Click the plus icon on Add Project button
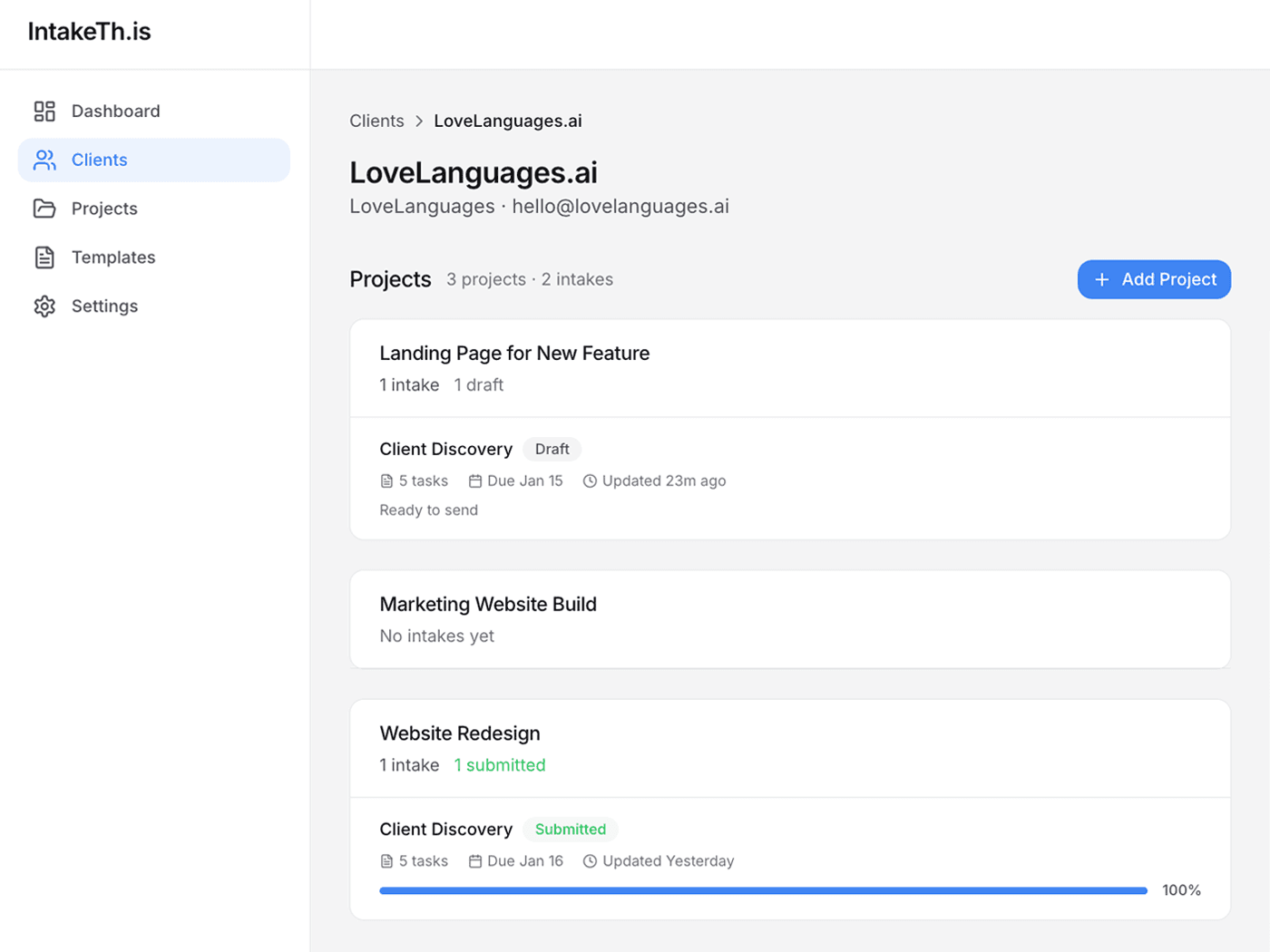1270x952 pixels. coord(1103,279)
